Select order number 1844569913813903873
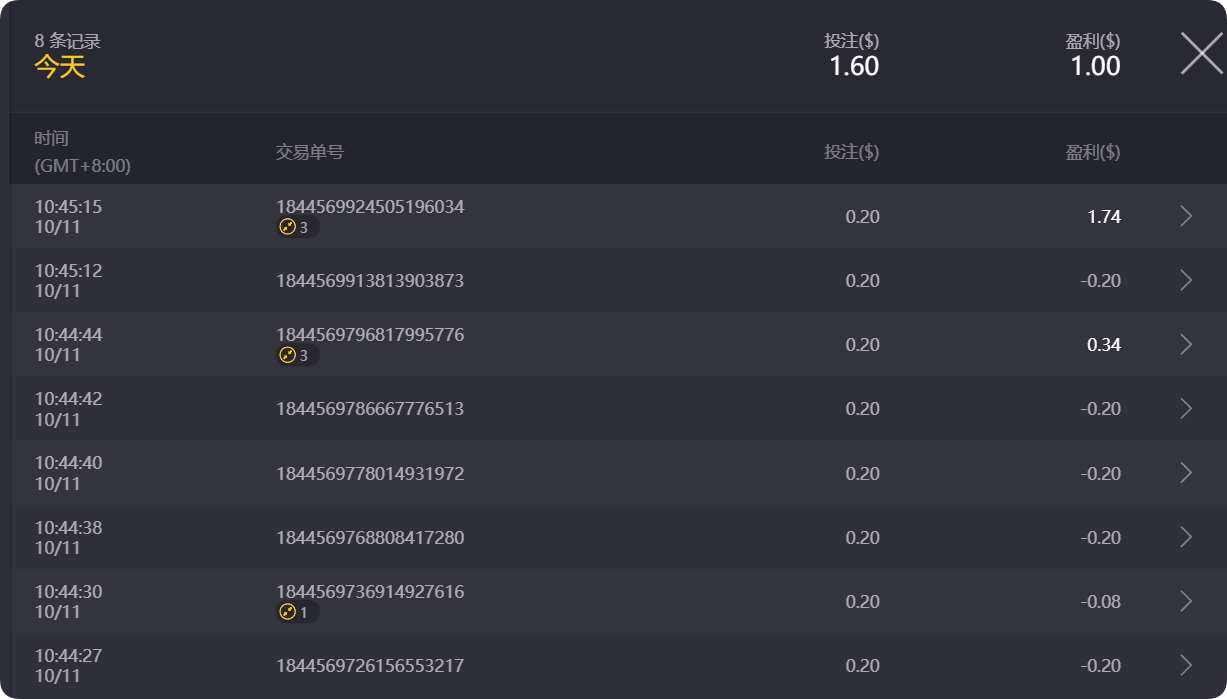 point(370,280)
